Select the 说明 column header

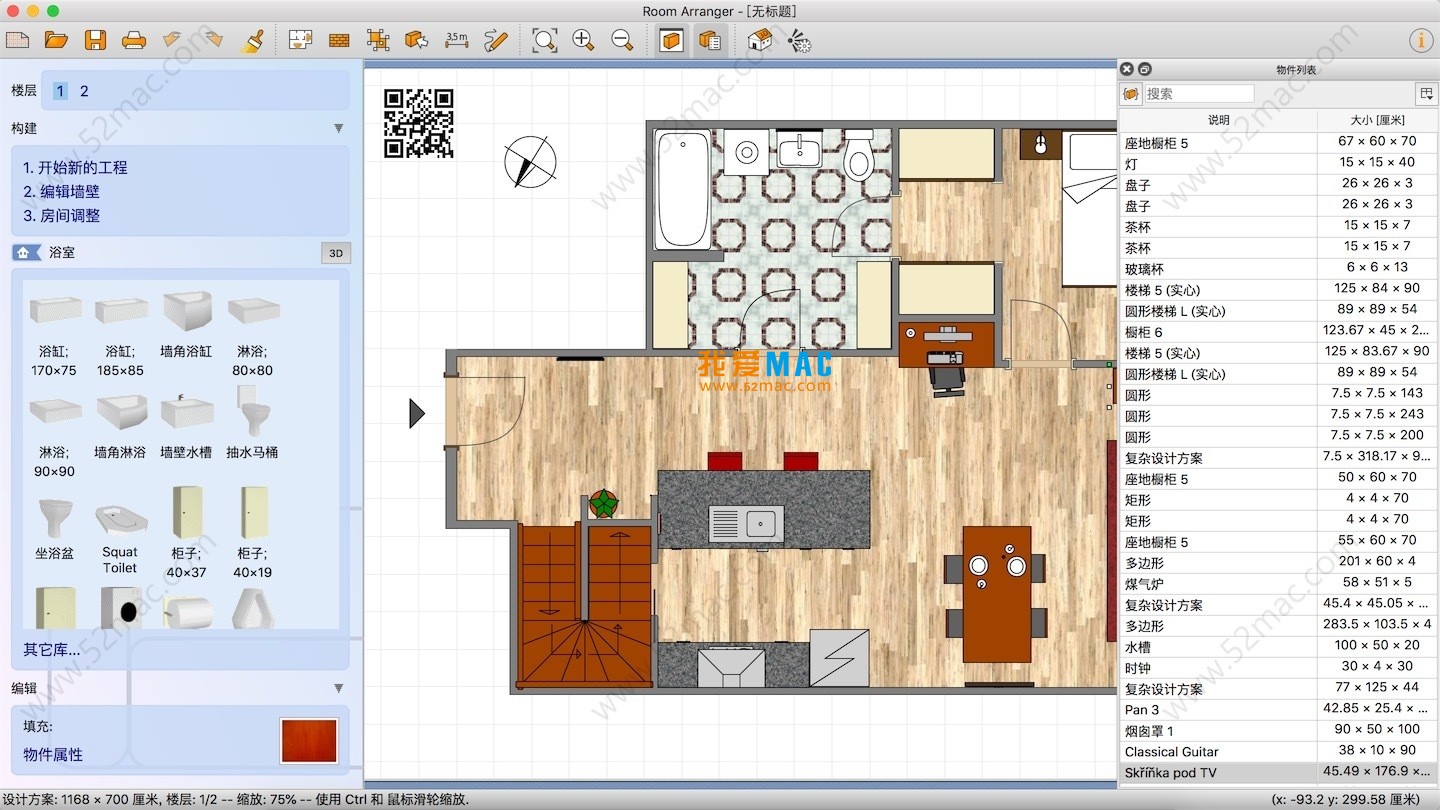[1218, 120]
